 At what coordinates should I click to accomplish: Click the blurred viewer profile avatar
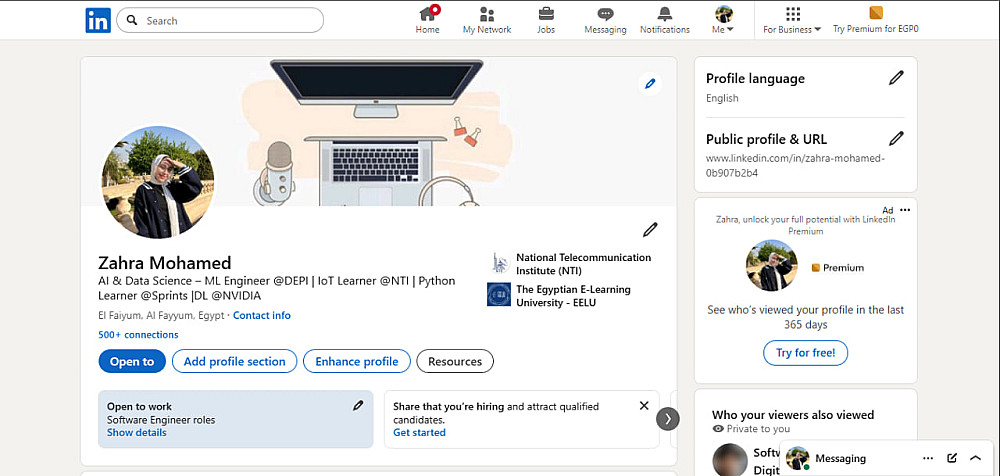(x=730, y=459)
